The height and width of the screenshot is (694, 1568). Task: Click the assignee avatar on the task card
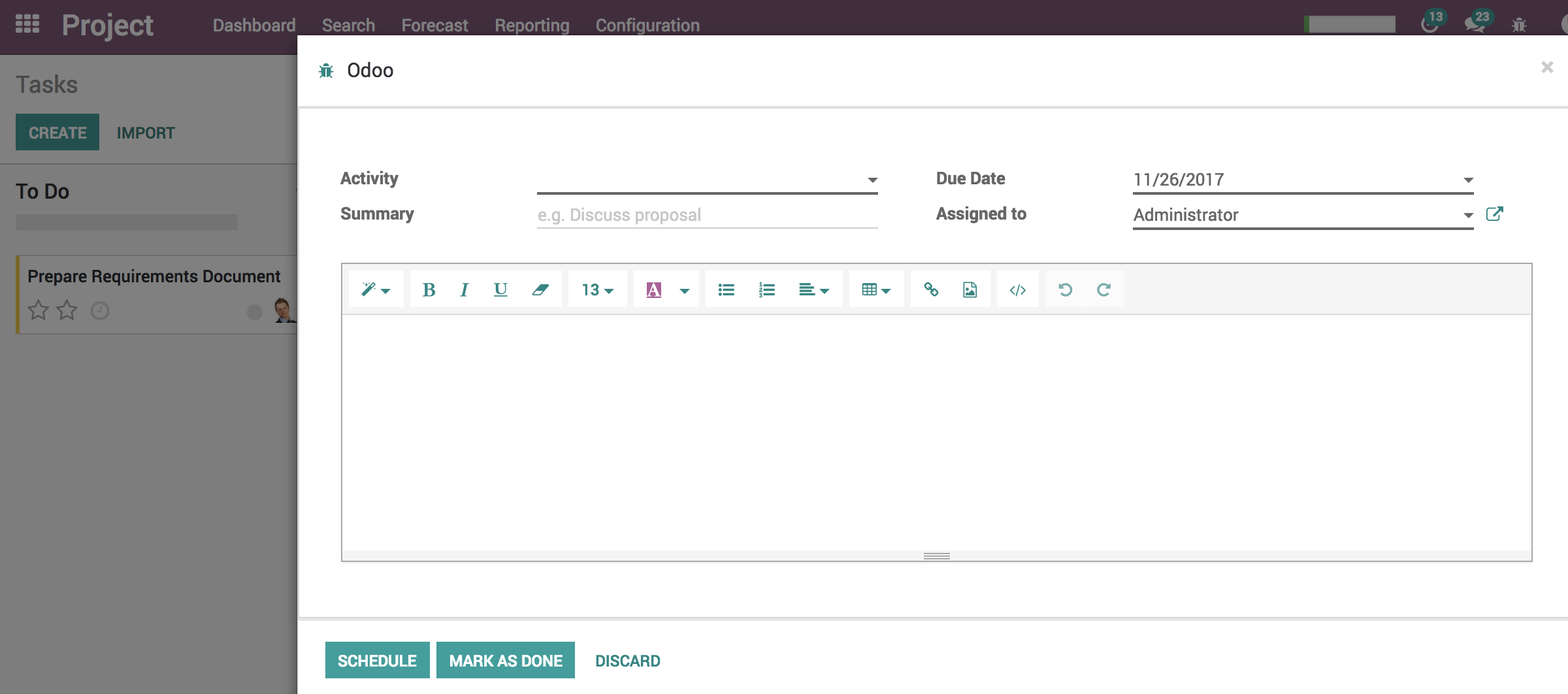pyautogui.click(x=284, y=310)
